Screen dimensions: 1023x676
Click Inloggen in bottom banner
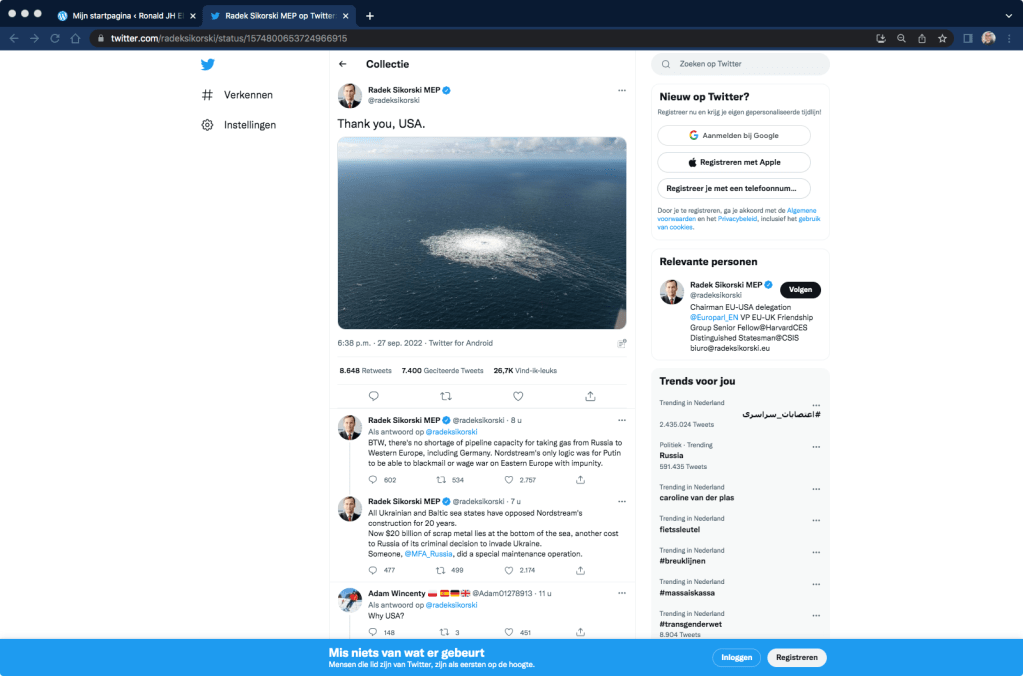pyautogui.click(x=736, y=657)
